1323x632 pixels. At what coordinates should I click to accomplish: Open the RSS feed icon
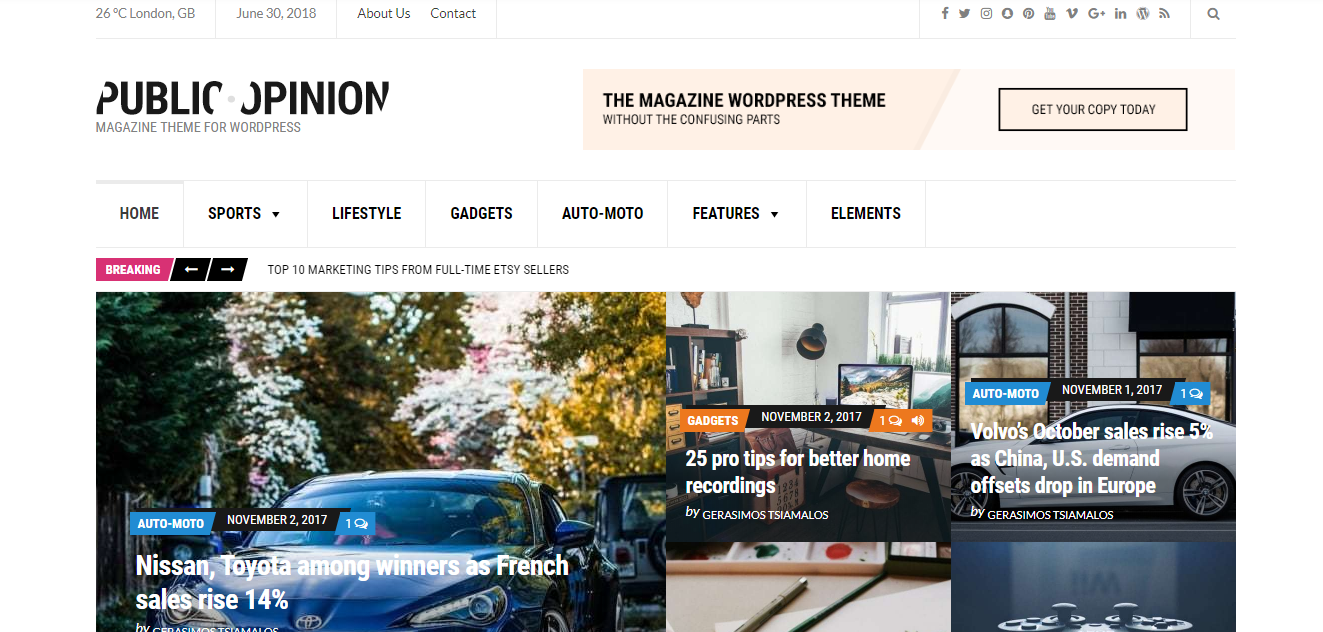coord(1164,13)
